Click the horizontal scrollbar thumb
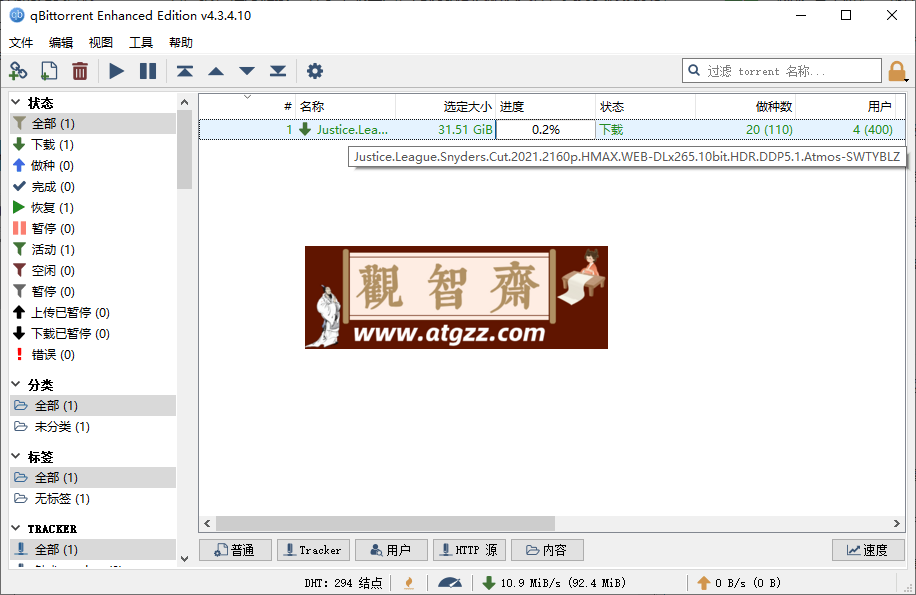The height and width of the screenshot is (595, 916). click(x=386, y=523)
